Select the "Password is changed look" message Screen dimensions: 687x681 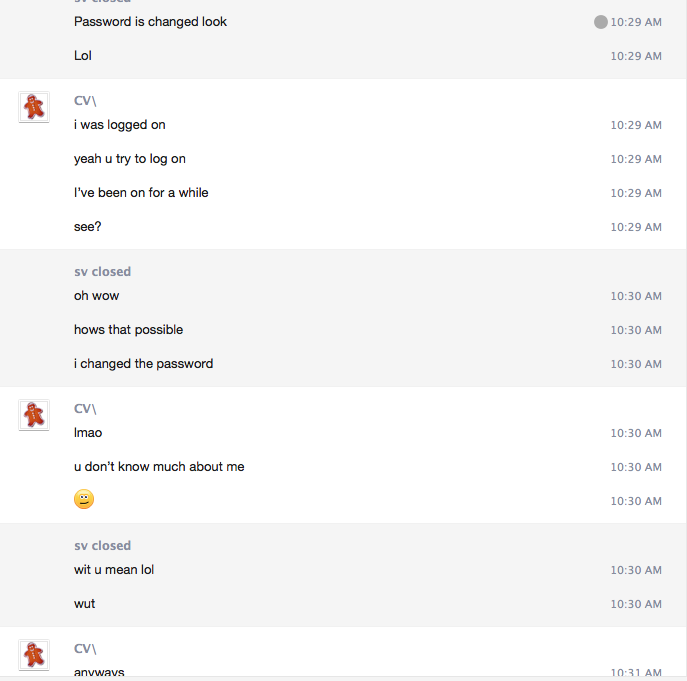tap(150, 22)
